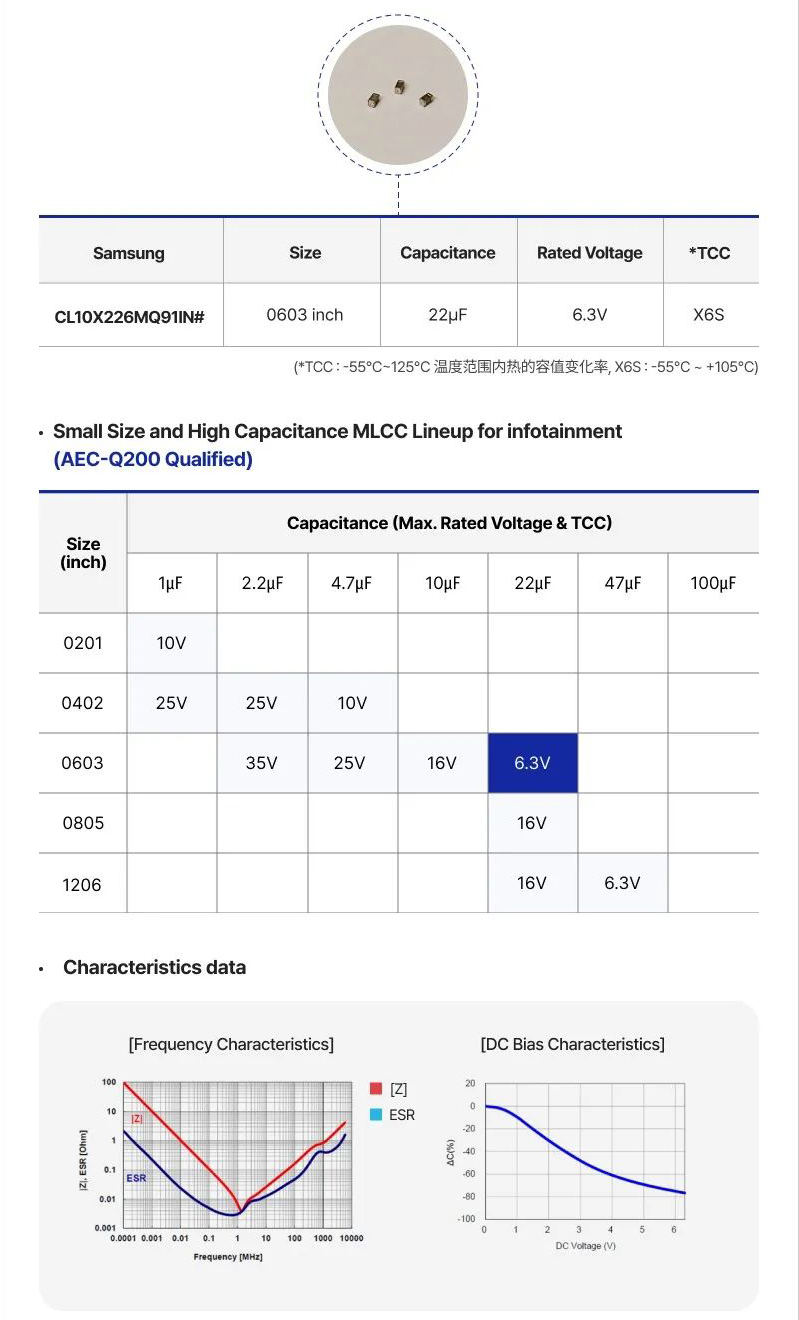The height and width of the screenshot is (1320, 799).
Task: Click the 35V cell in the 0603 row
Action: coord(261,763)
